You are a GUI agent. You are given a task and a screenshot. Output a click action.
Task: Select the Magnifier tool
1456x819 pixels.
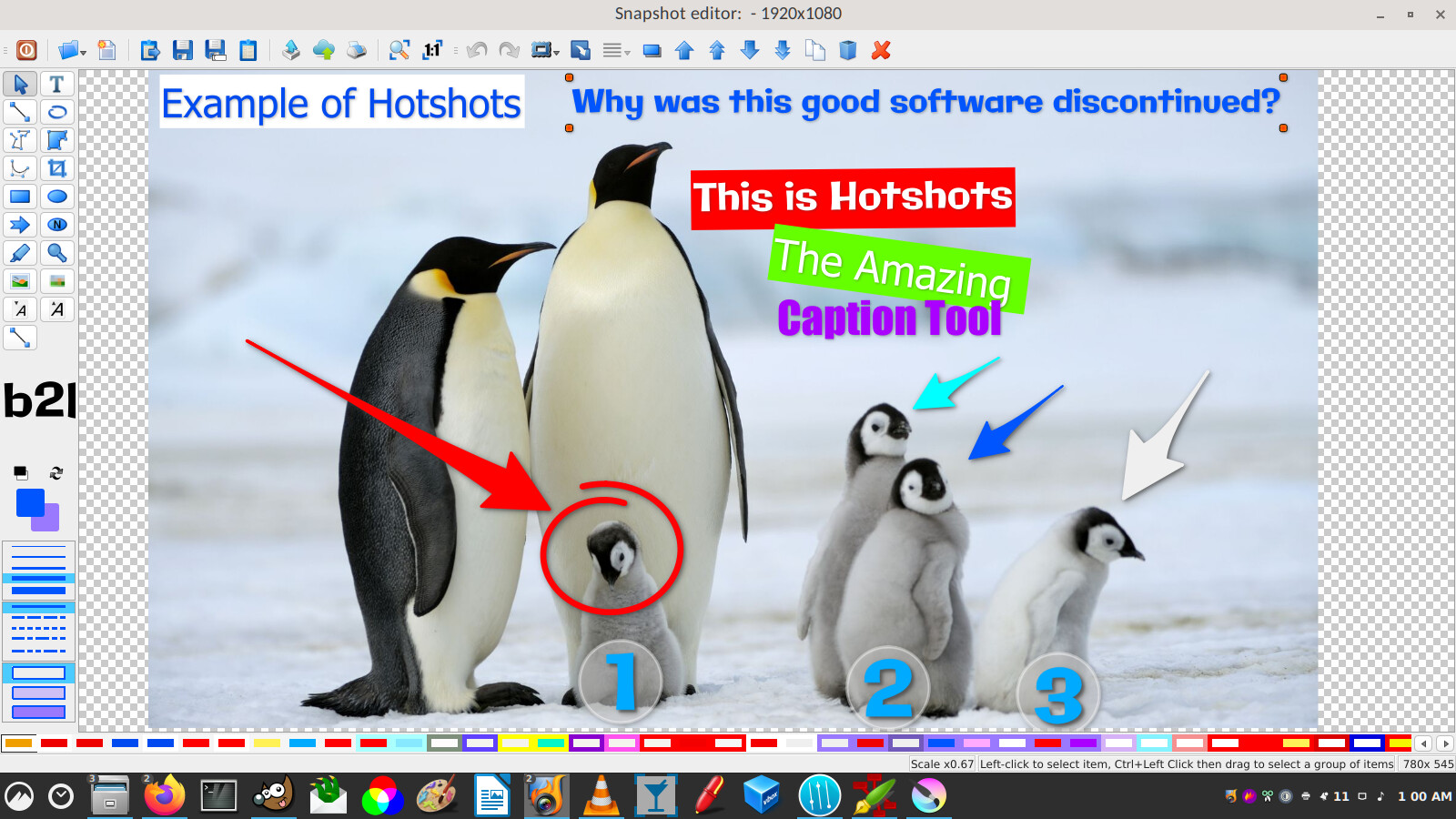56,253
